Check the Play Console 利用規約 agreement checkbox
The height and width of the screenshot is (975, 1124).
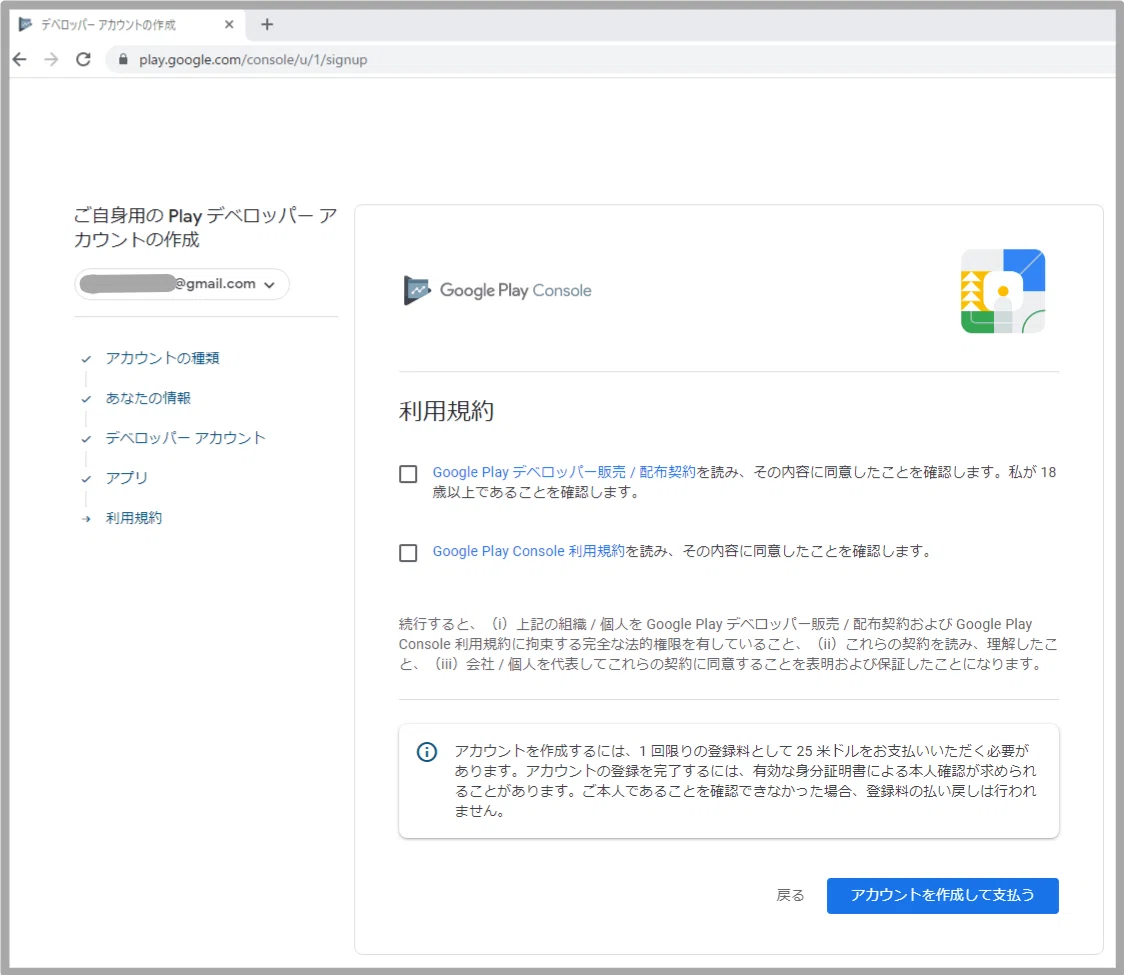tap(408, 553)
